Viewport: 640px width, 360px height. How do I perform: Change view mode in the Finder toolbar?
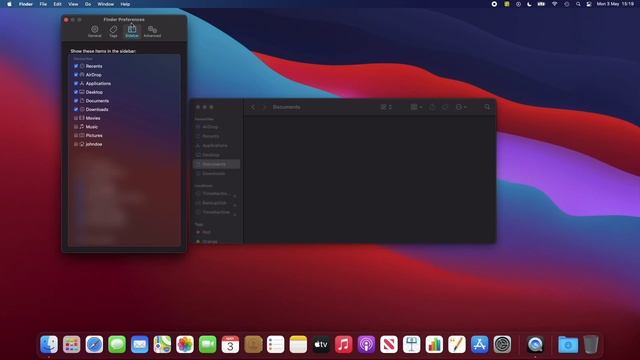click(x=386, y=107)
